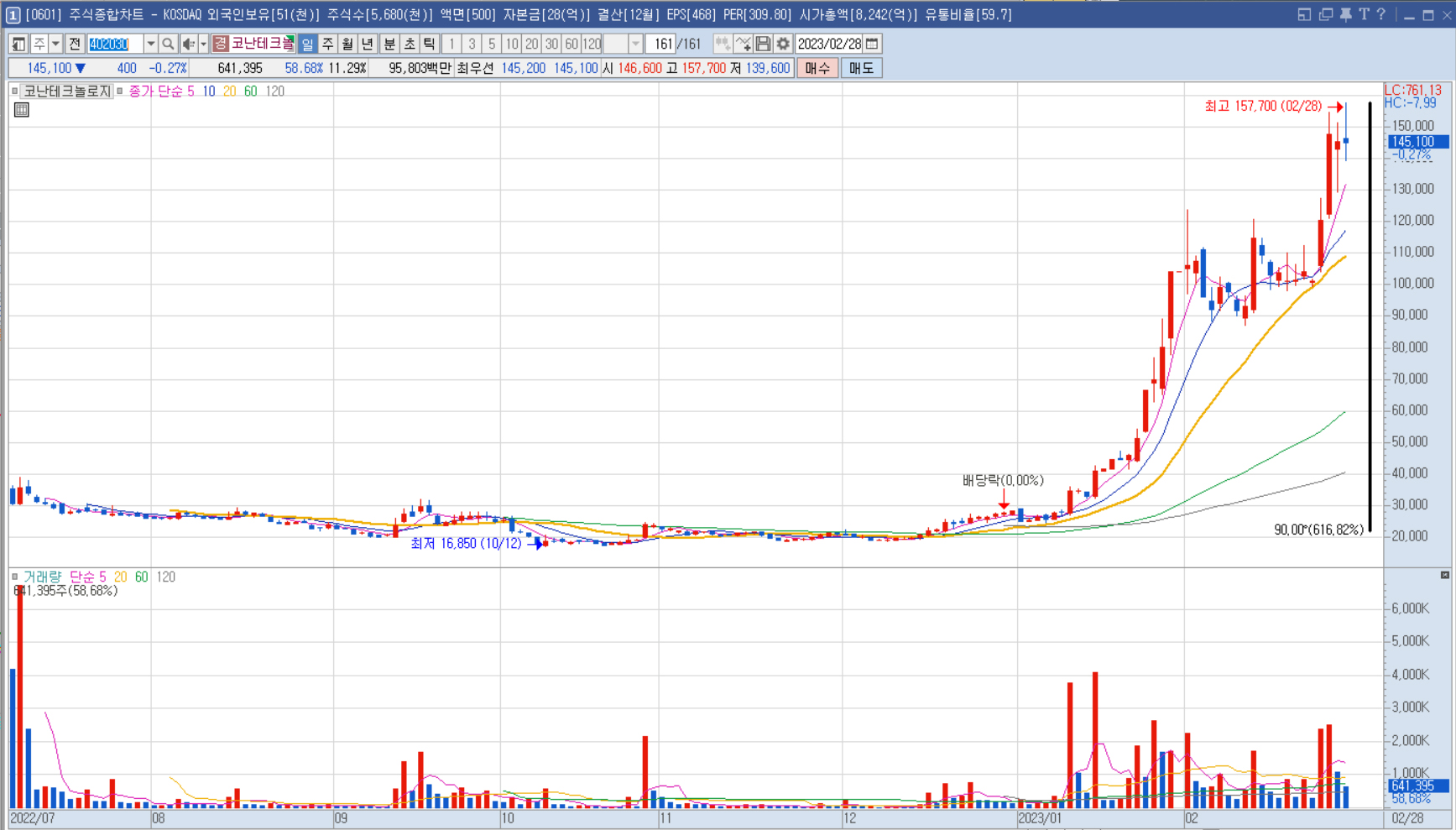Select interval 10 button
The width and height of the screenshot is (1456, 830).
(512, 44)
